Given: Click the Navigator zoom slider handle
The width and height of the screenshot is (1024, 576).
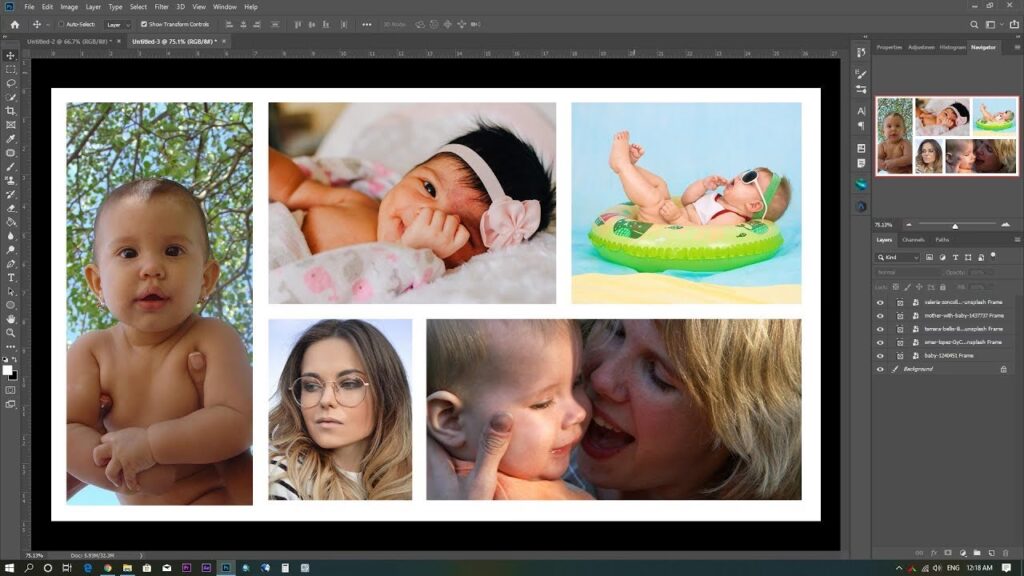Looking at the screenshot, I should (x=955, y=225).
